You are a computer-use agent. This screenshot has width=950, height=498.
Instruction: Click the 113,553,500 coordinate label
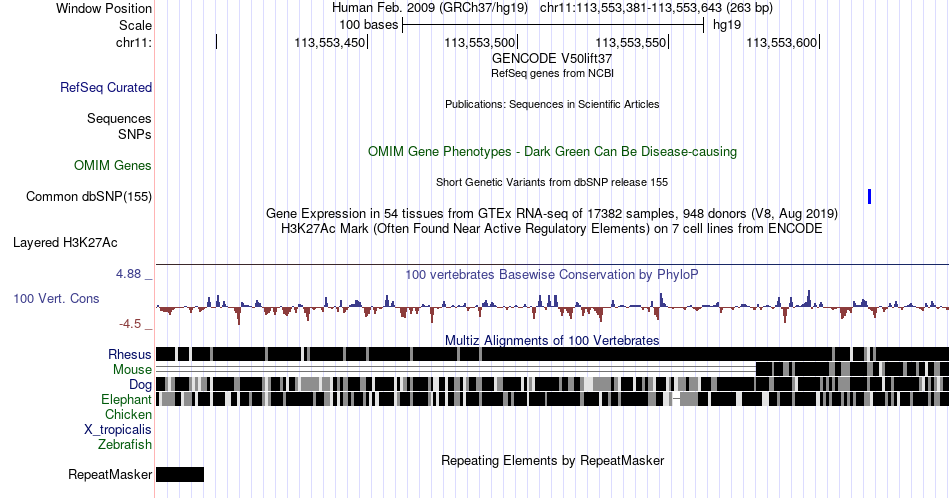pyautogui.click(x=479, y=42)
